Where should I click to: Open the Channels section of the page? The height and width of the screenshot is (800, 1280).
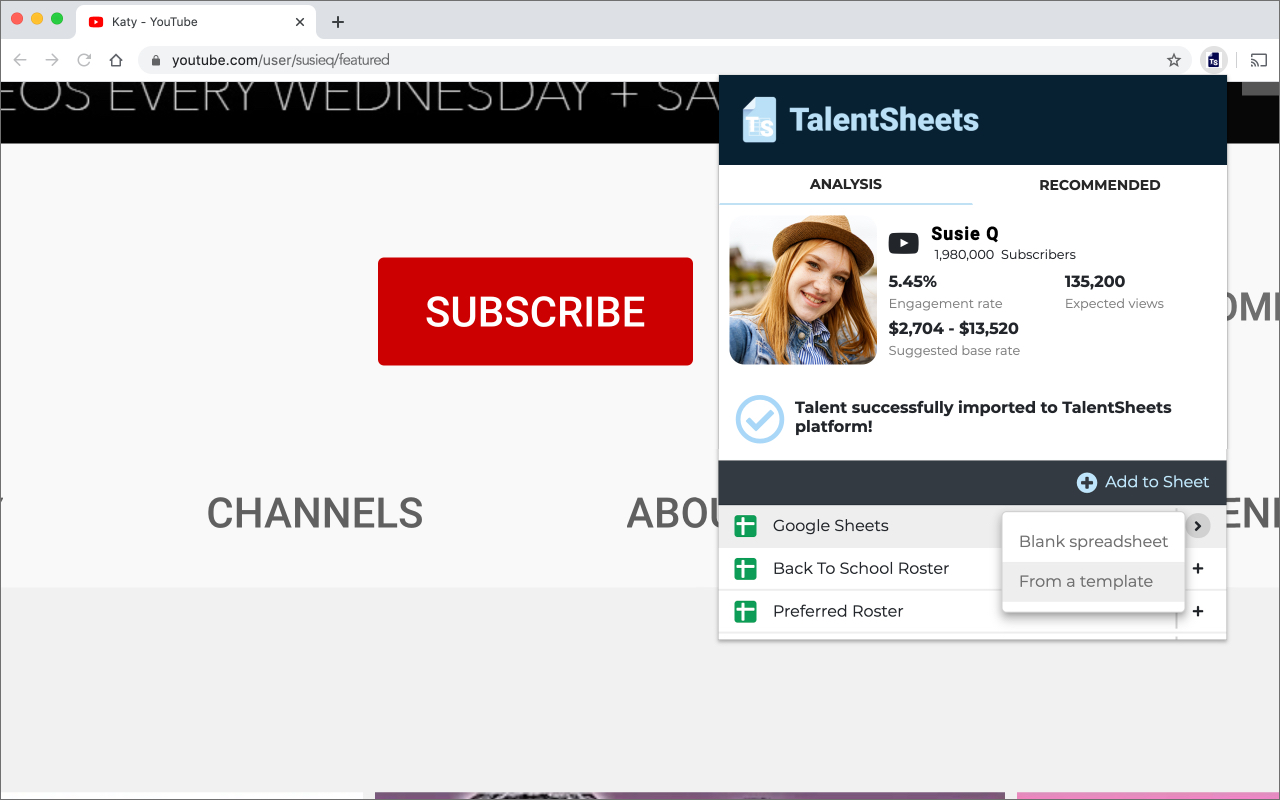[x=315, y=513]
